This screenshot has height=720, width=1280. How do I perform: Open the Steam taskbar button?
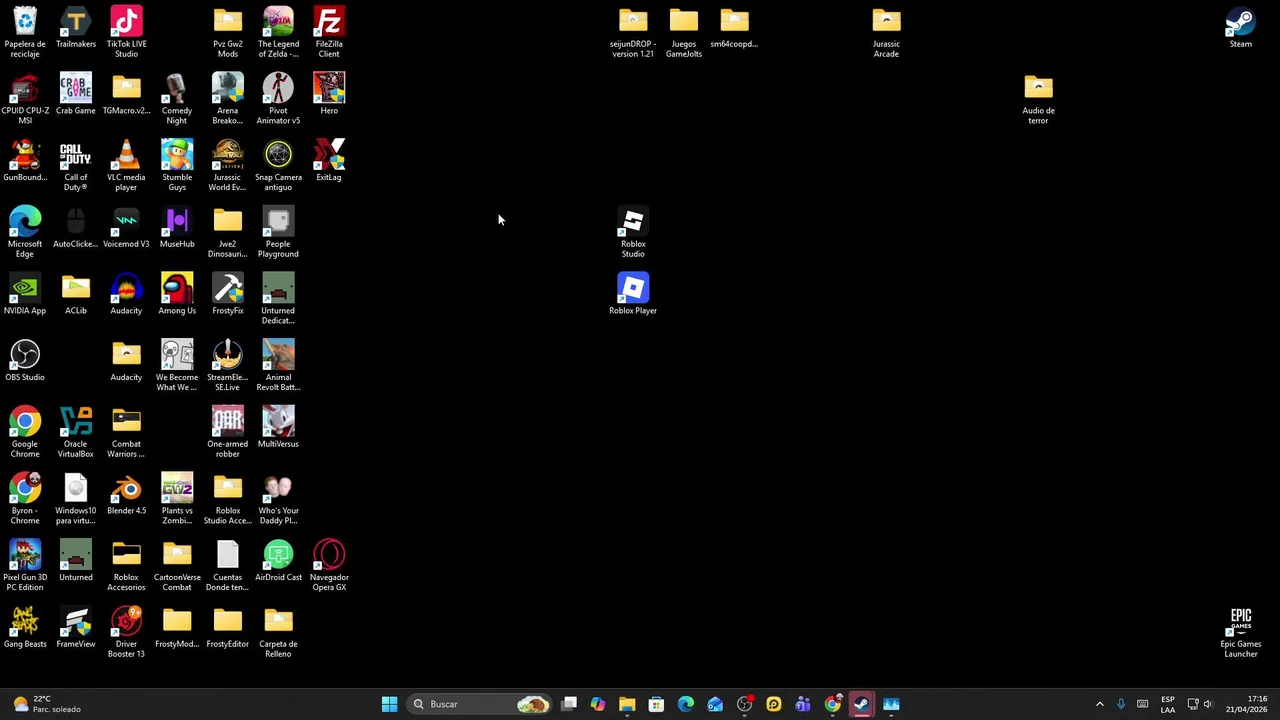[x=861, y=704]
